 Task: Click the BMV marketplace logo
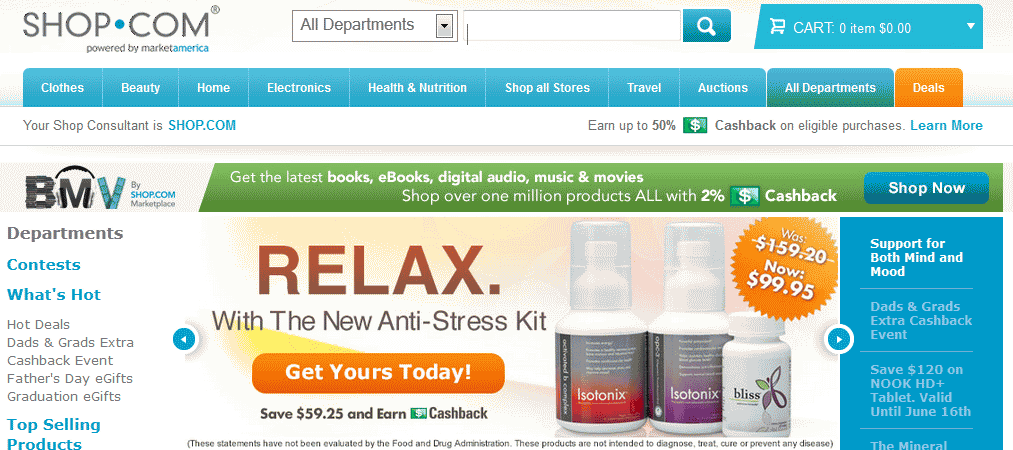101,191
